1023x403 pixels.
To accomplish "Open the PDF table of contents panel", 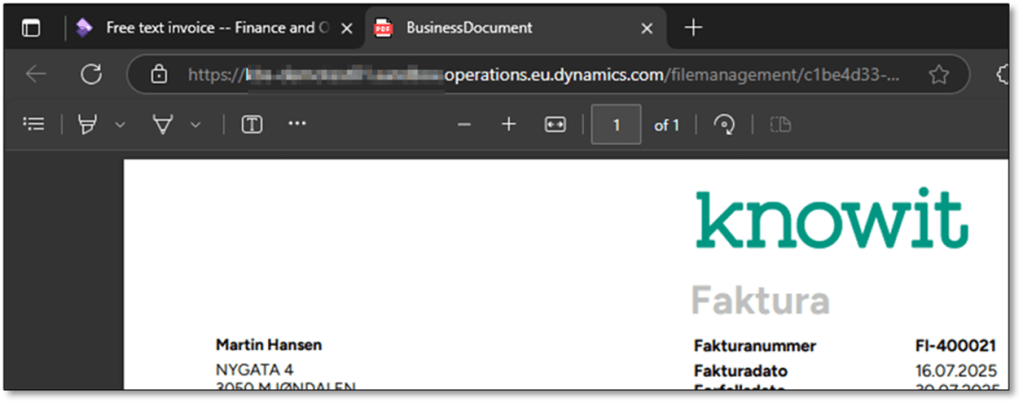I will click(35, 124).
